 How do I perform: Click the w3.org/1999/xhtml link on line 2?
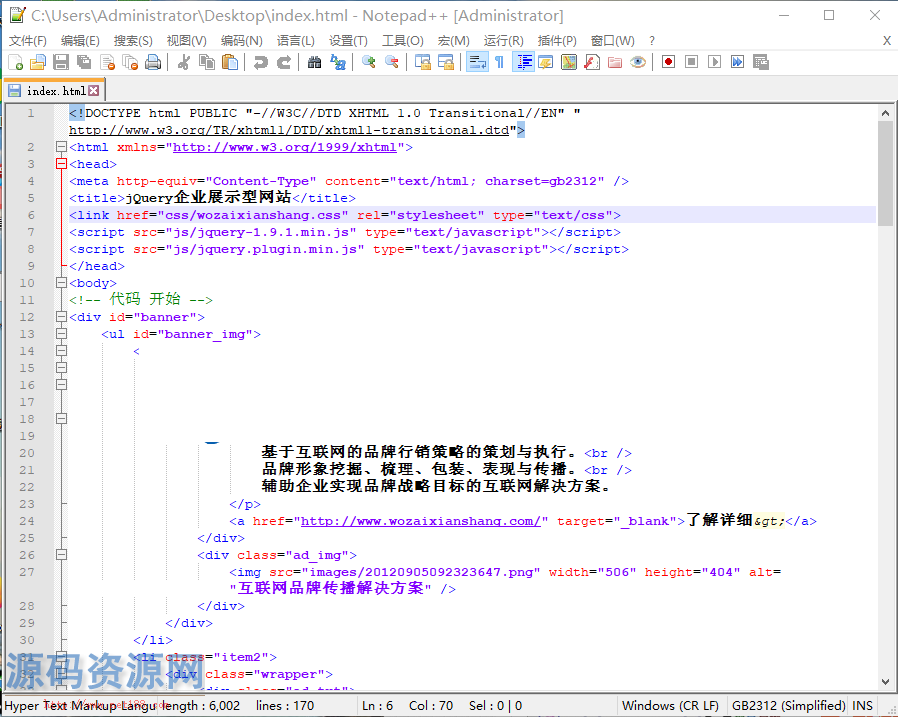point(285,147)
